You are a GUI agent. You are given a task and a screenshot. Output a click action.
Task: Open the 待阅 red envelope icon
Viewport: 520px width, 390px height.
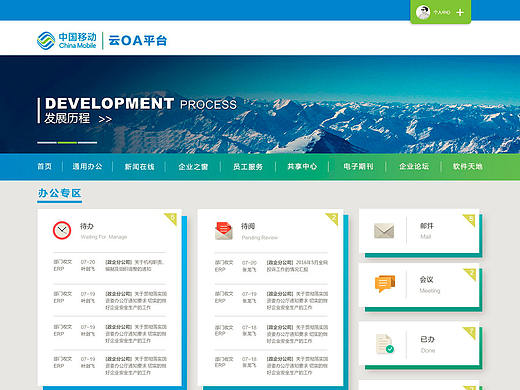(x=224, y=231)
